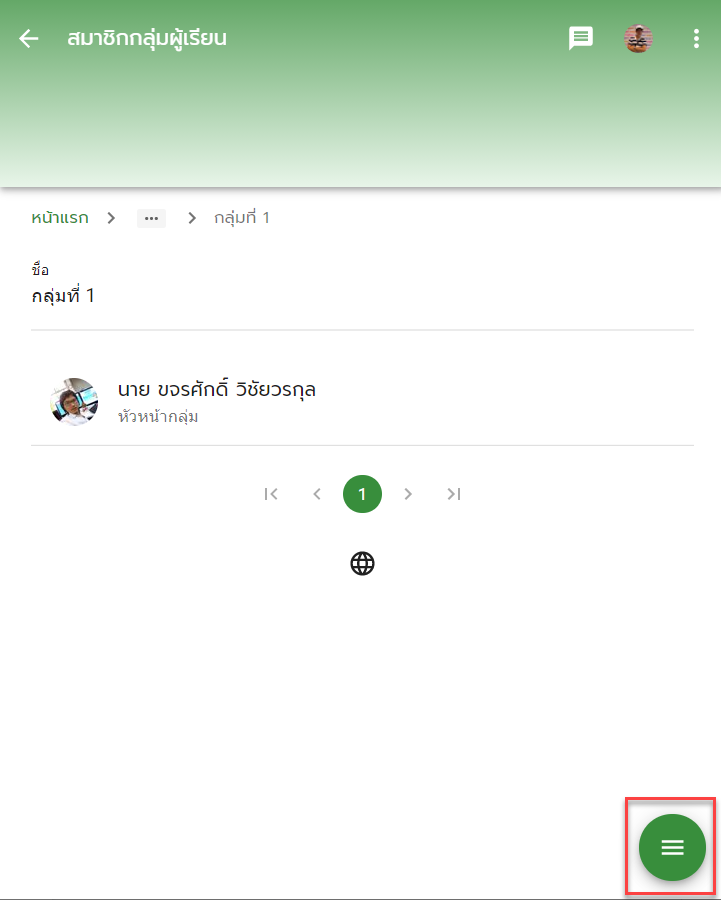
Task: Open the three-dot more options menu
Action: coord(696,38)
